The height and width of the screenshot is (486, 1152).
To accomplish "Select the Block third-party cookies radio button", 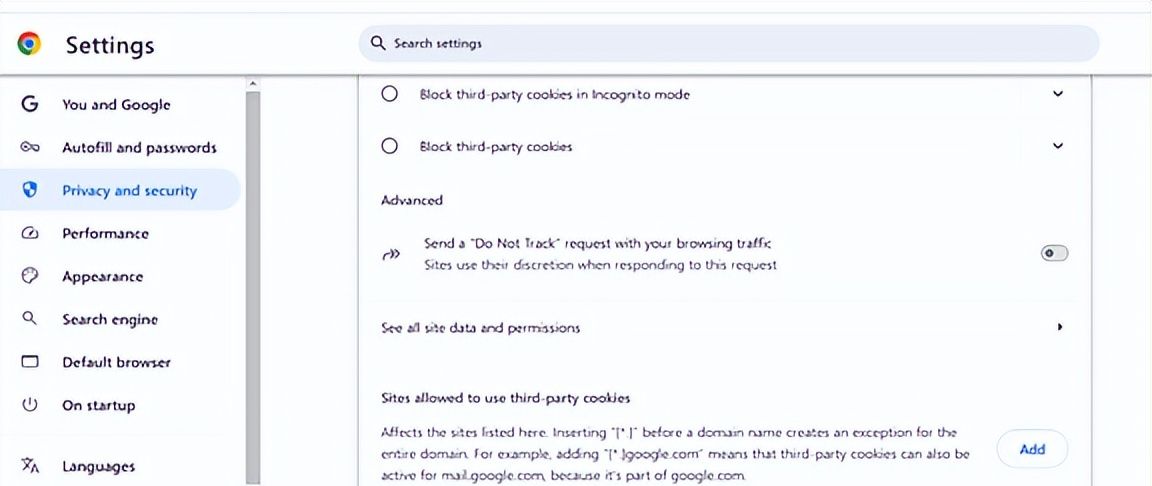I will (390, 146).
